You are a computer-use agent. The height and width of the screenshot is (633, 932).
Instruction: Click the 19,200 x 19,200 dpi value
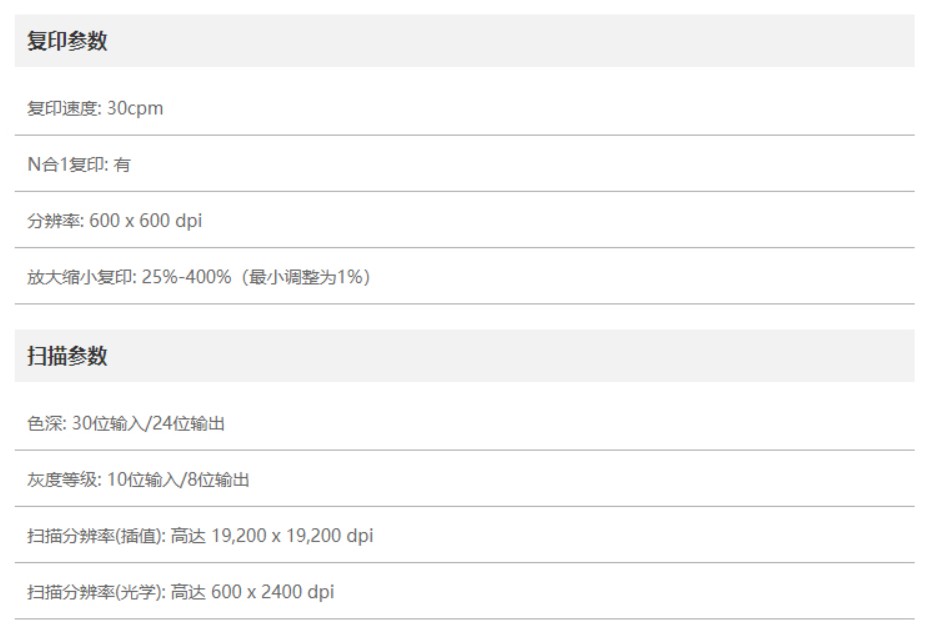[x=292, y=536]
